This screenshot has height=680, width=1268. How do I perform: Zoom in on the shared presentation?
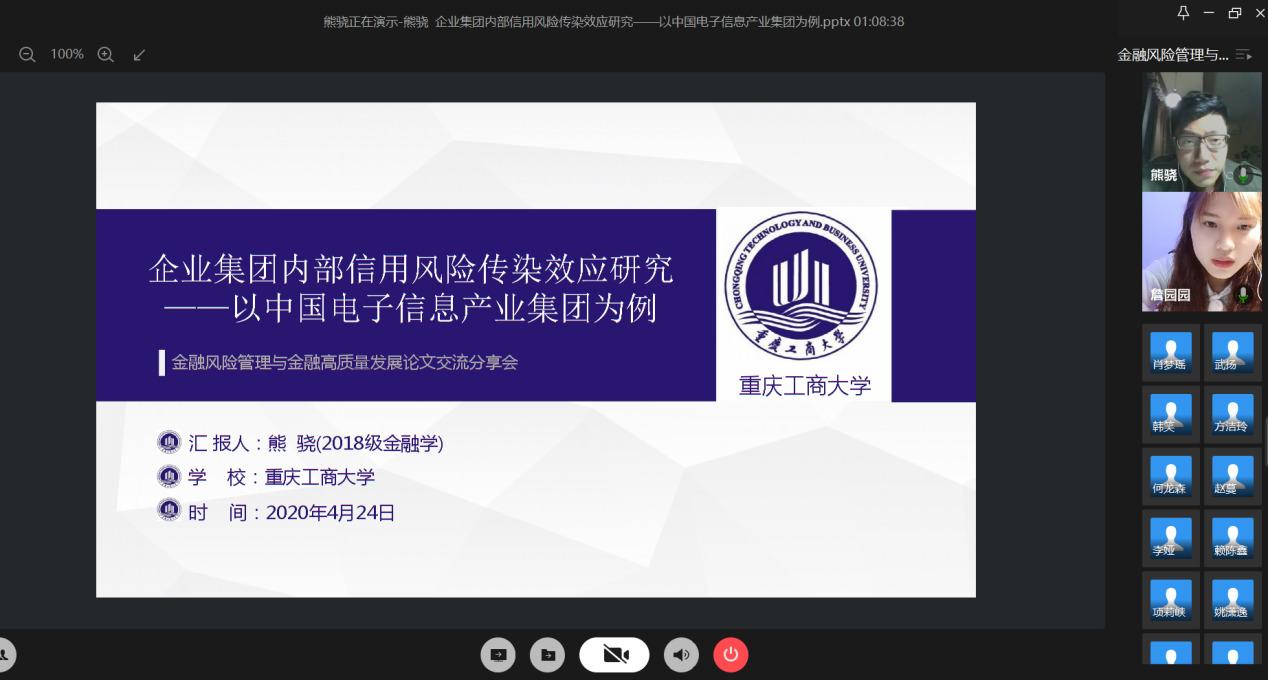tap(105, 54)
